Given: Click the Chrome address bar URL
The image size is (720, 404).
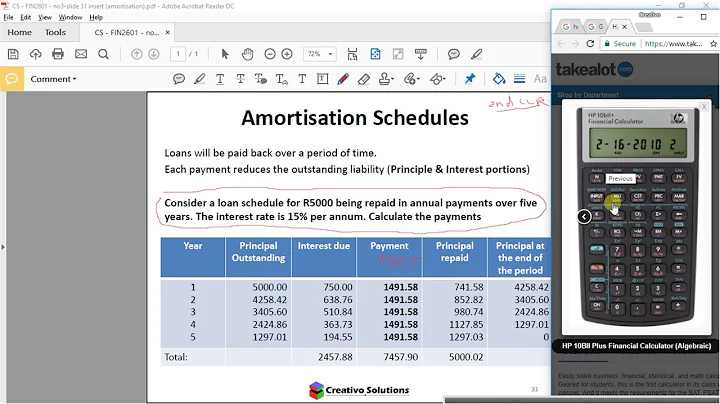Looking at the screenshot, I should [673, 44].
